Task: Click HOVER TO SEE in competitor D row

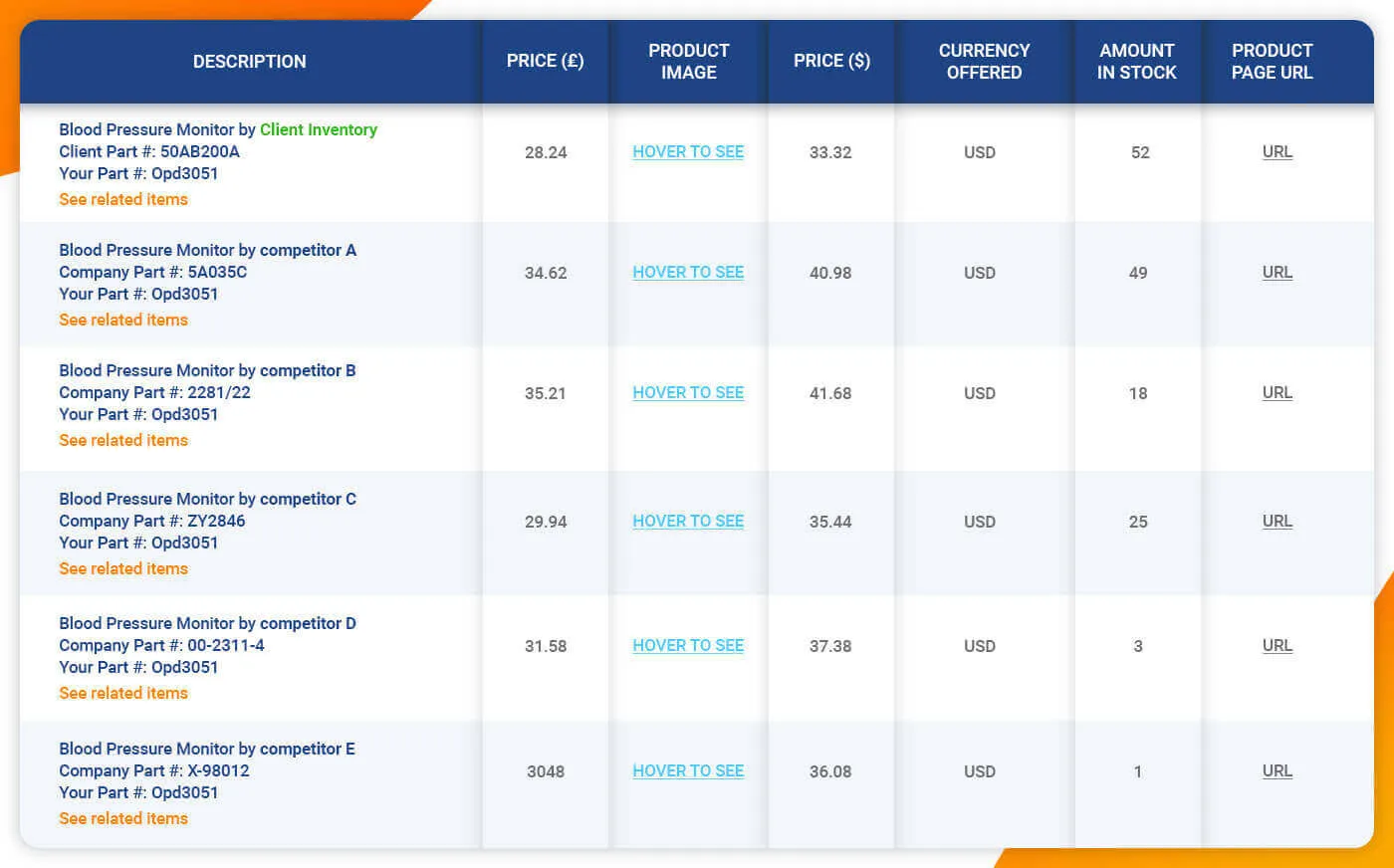Action: pyautogui.click(x=688, y=645)
